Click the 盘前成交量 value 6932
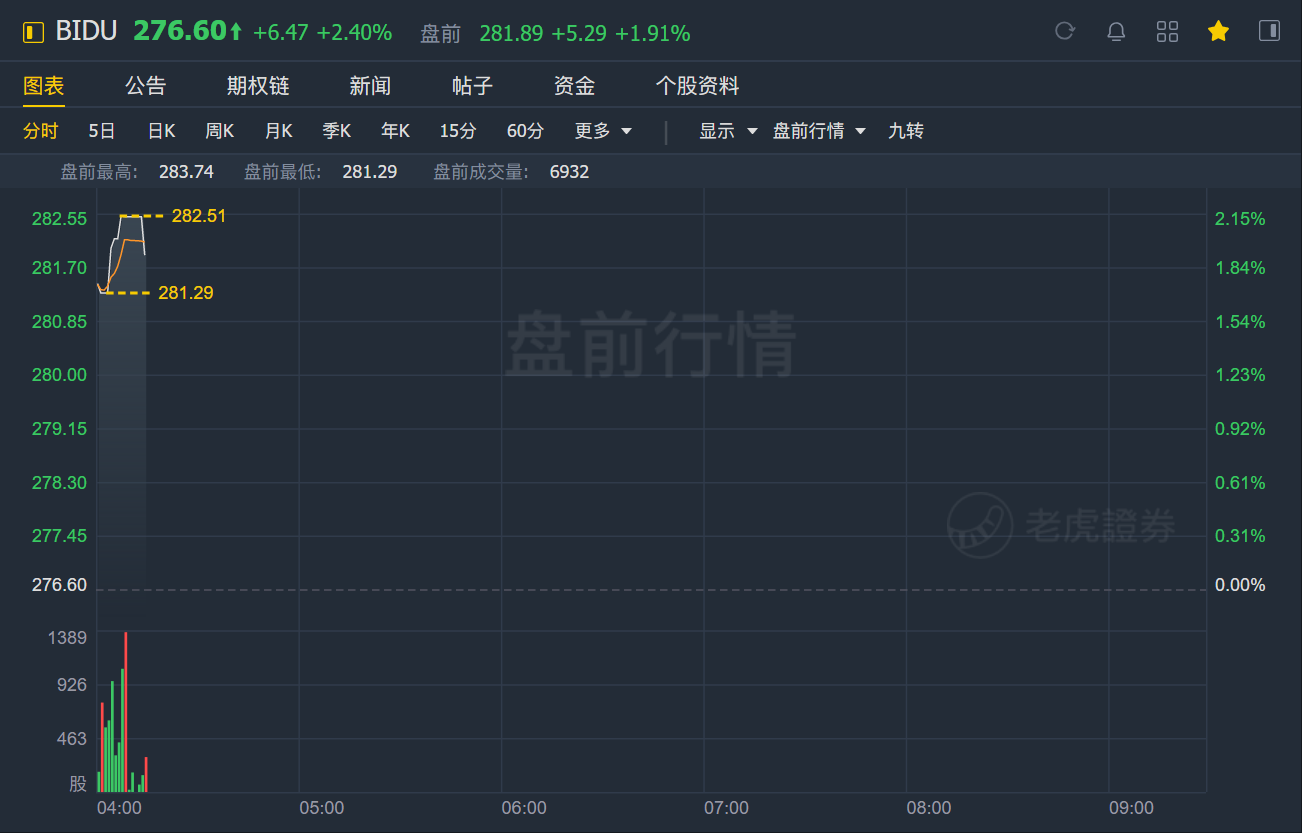Image resolution: width=1302 pixels, height=833 pixels. click(570, 172)
